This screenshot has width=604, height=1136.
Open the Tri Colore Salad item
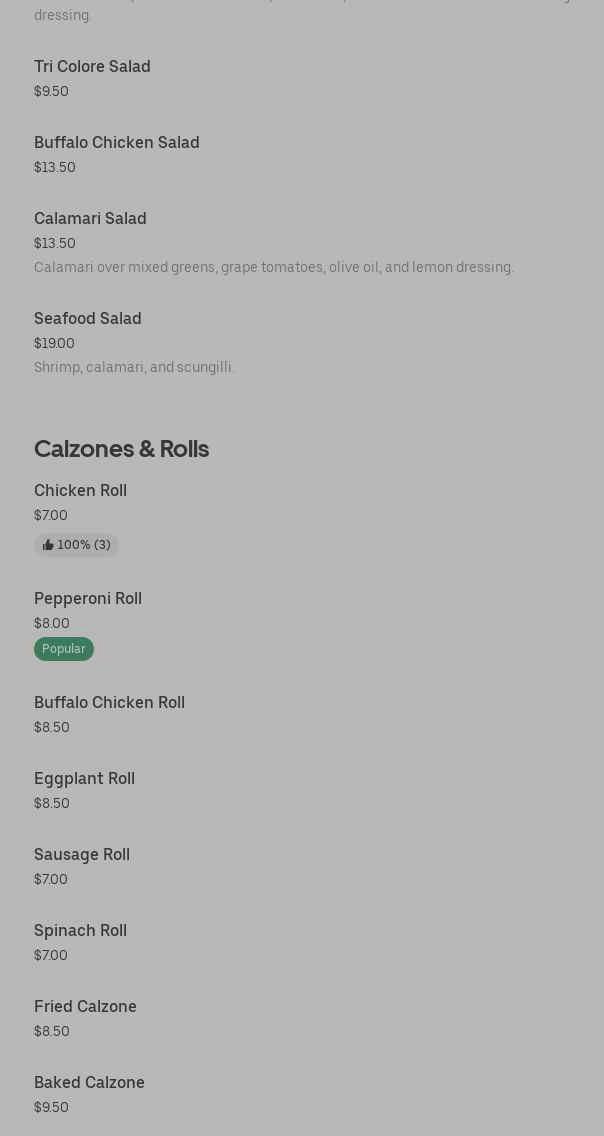(92, 66)
